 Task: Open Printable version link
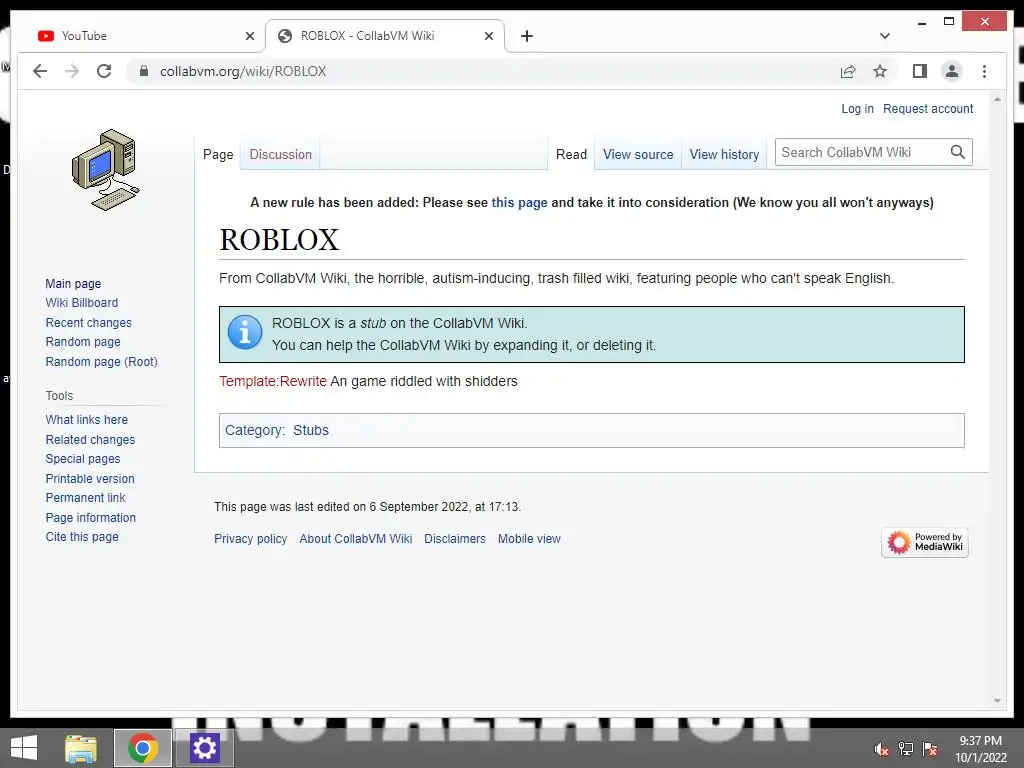[x=90, y=479]
